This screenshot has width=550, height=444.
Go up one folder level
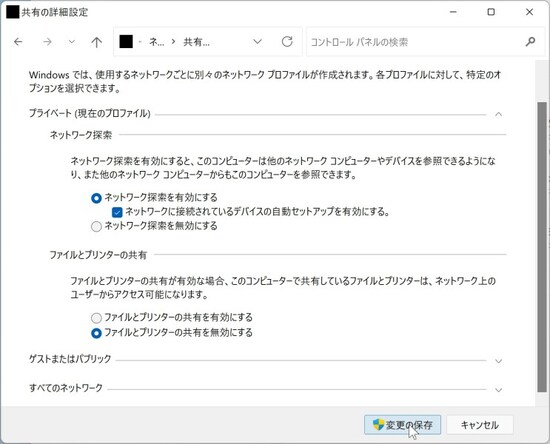[96, 42]
